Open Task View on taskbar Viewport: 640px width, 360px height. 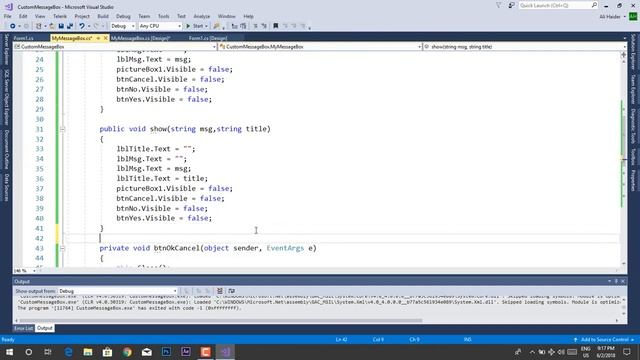[x=48, y=352]
